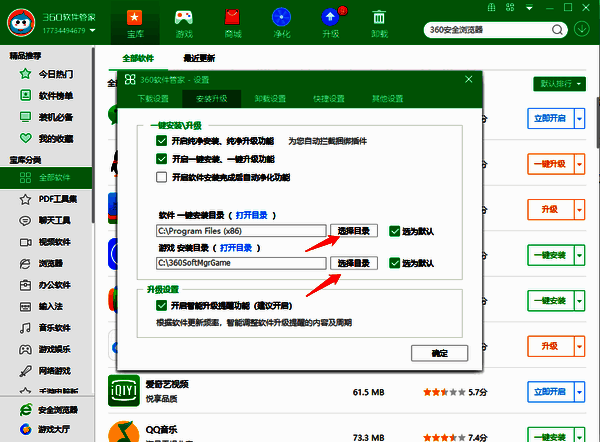The width and height of the screenshot is (600, 442).
Task: Open the 游戏 gamepad icon
Action: [184, 23]
